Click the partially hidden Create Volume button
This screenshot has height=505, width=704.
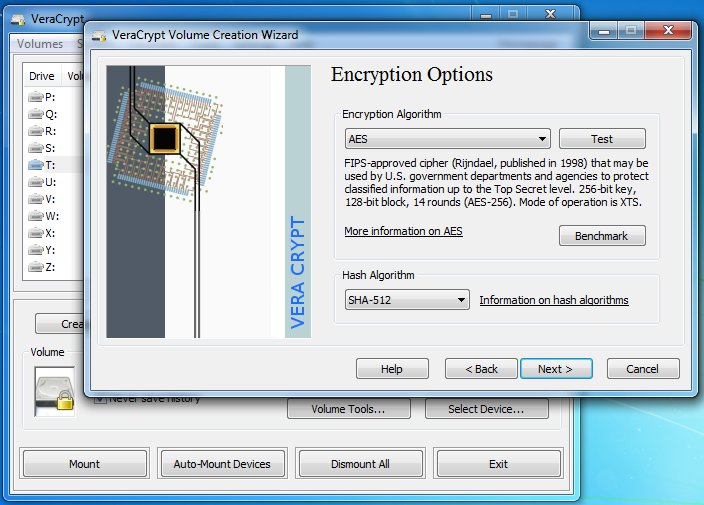point(60,324)
